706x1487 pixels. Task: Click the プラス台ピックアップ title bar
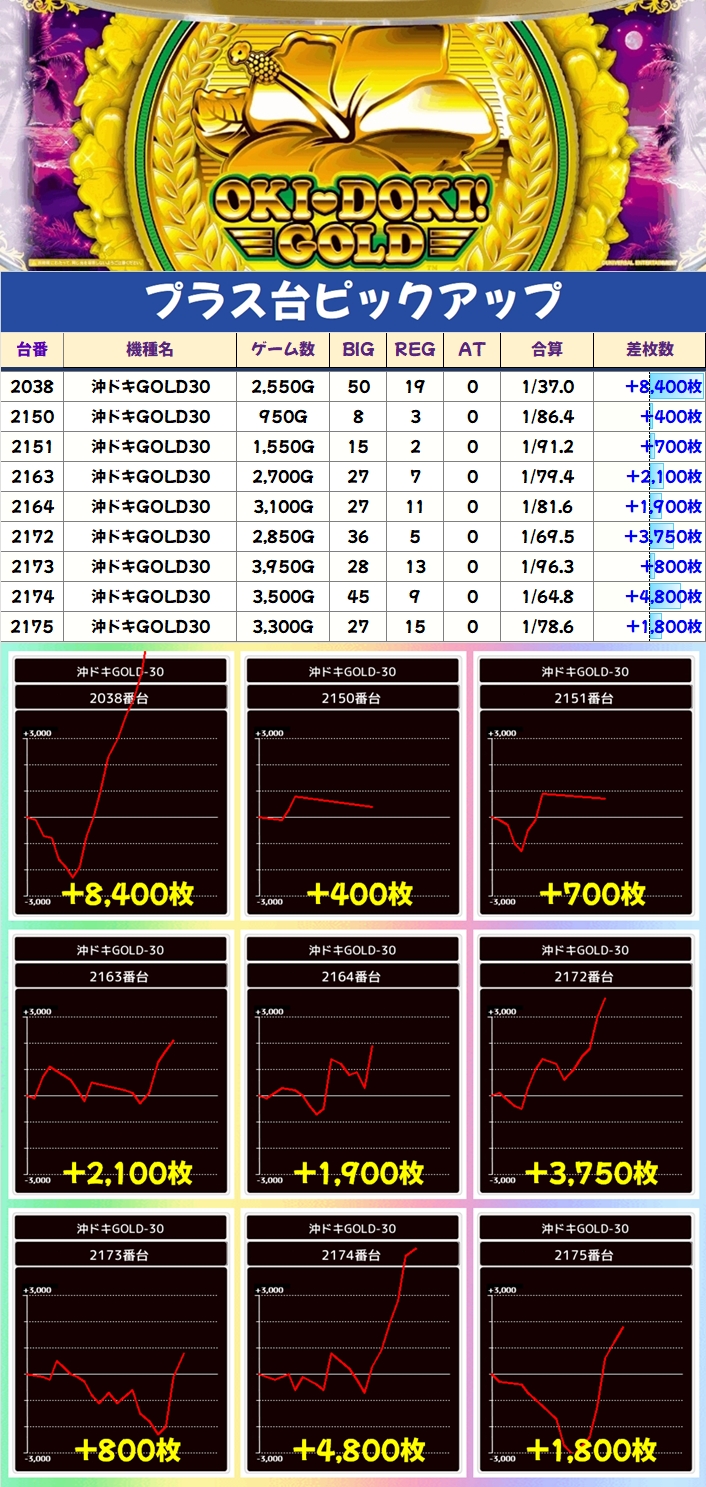352,301
